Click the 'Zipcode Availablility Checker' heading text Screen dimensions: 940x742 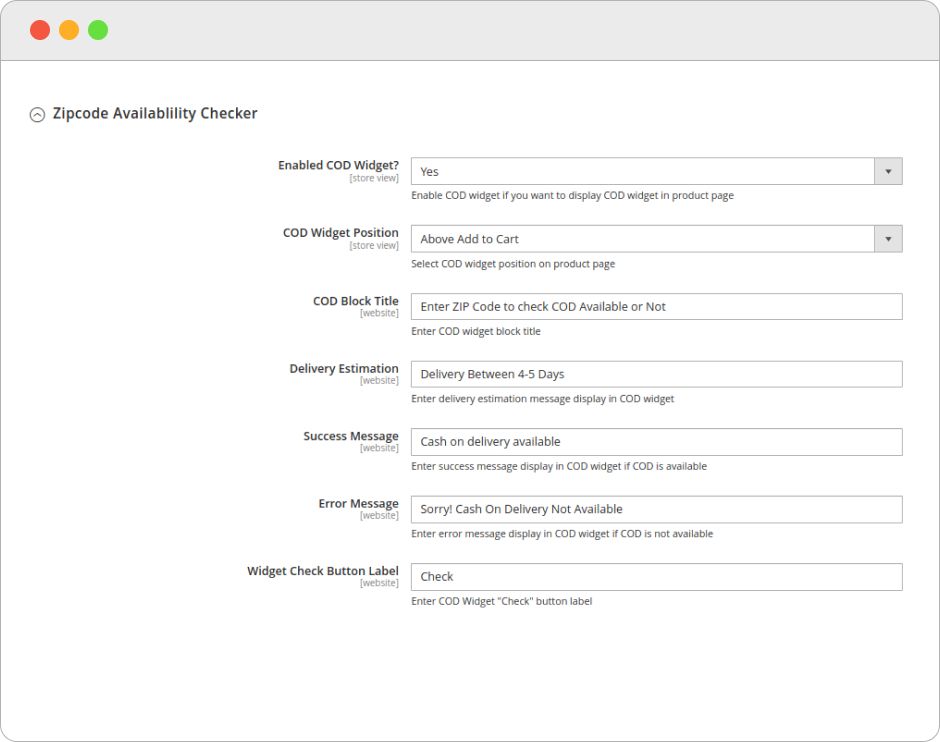tap(155, 114)
